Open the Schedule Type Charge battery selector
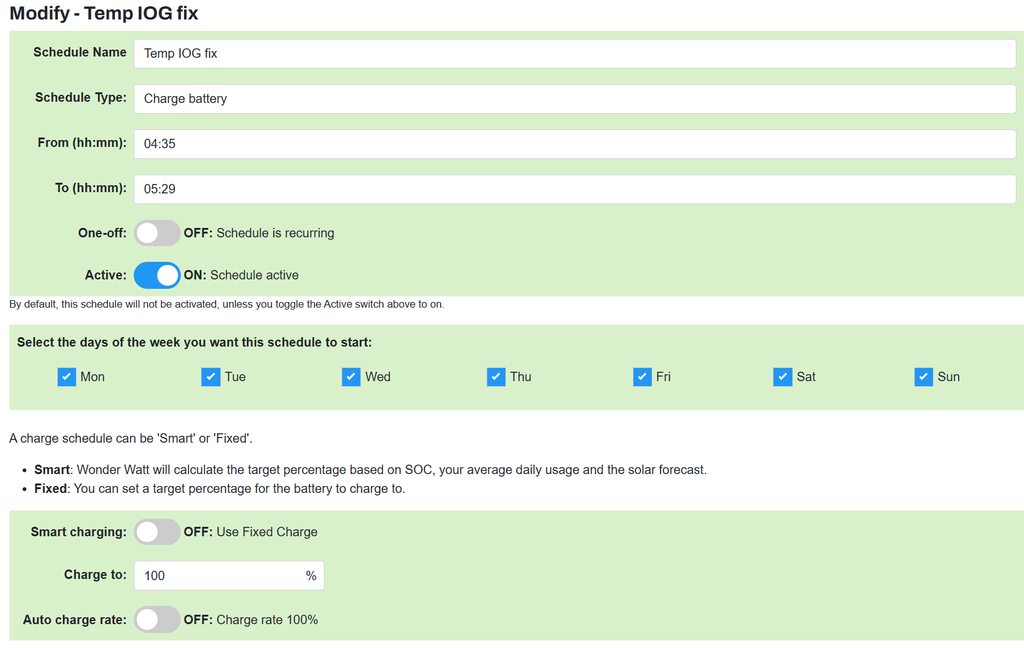The height and width of the screenshot is (648, 1024). click(x=574, y=99)
